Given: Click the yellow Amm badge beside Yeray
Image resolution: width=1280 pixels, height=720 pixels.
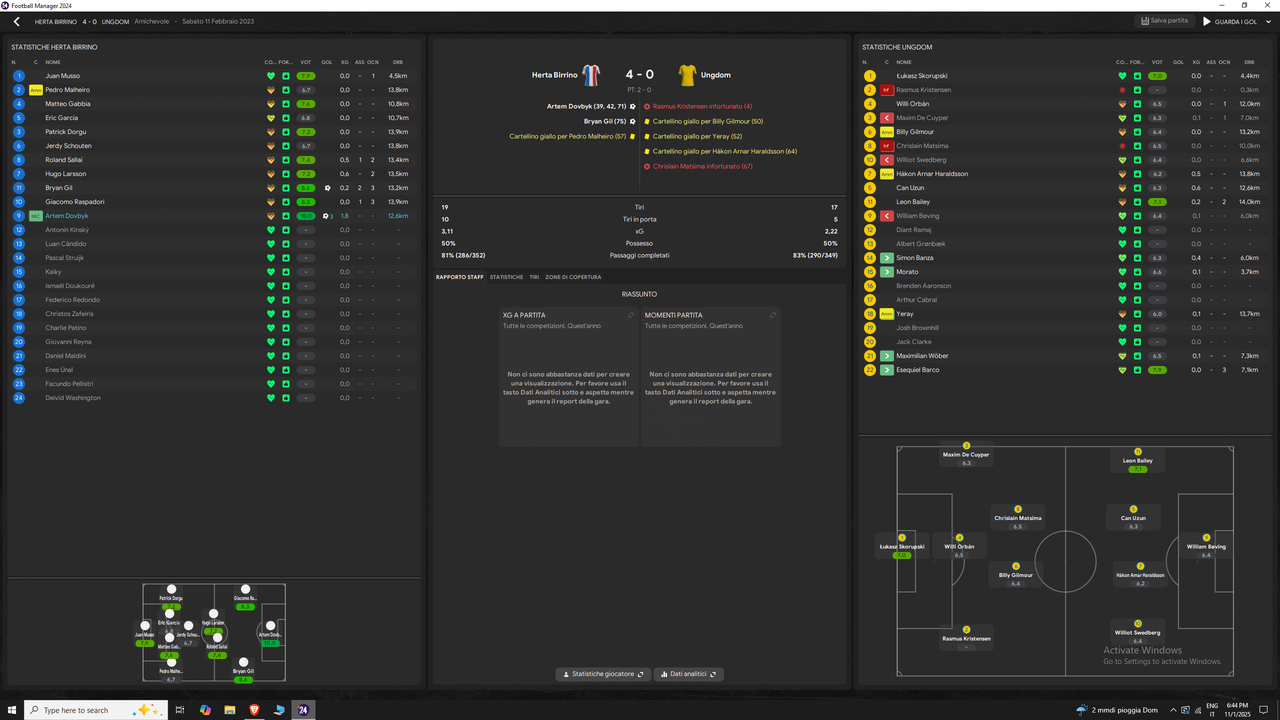Looking at the screenshot, I should coord(886,314).
